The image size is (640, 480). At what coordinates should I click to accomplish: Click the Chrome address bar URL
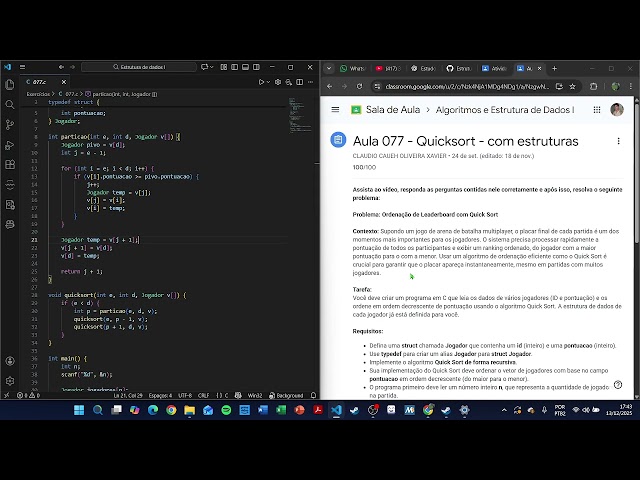click(467, 87)
